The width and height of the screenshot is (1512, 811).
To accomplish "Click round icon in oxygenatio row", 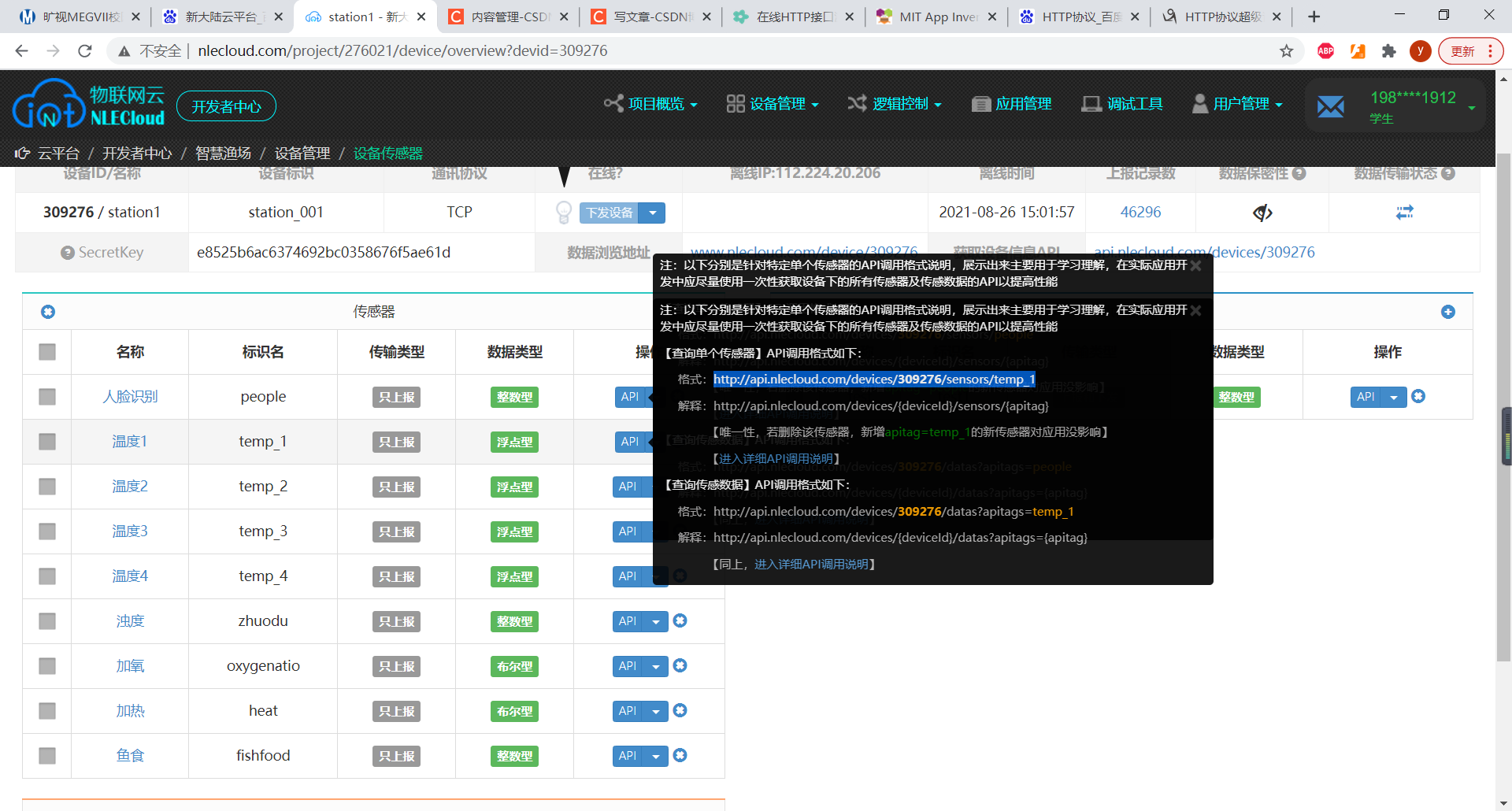I will pyautogui.click(x=680, y=665).
